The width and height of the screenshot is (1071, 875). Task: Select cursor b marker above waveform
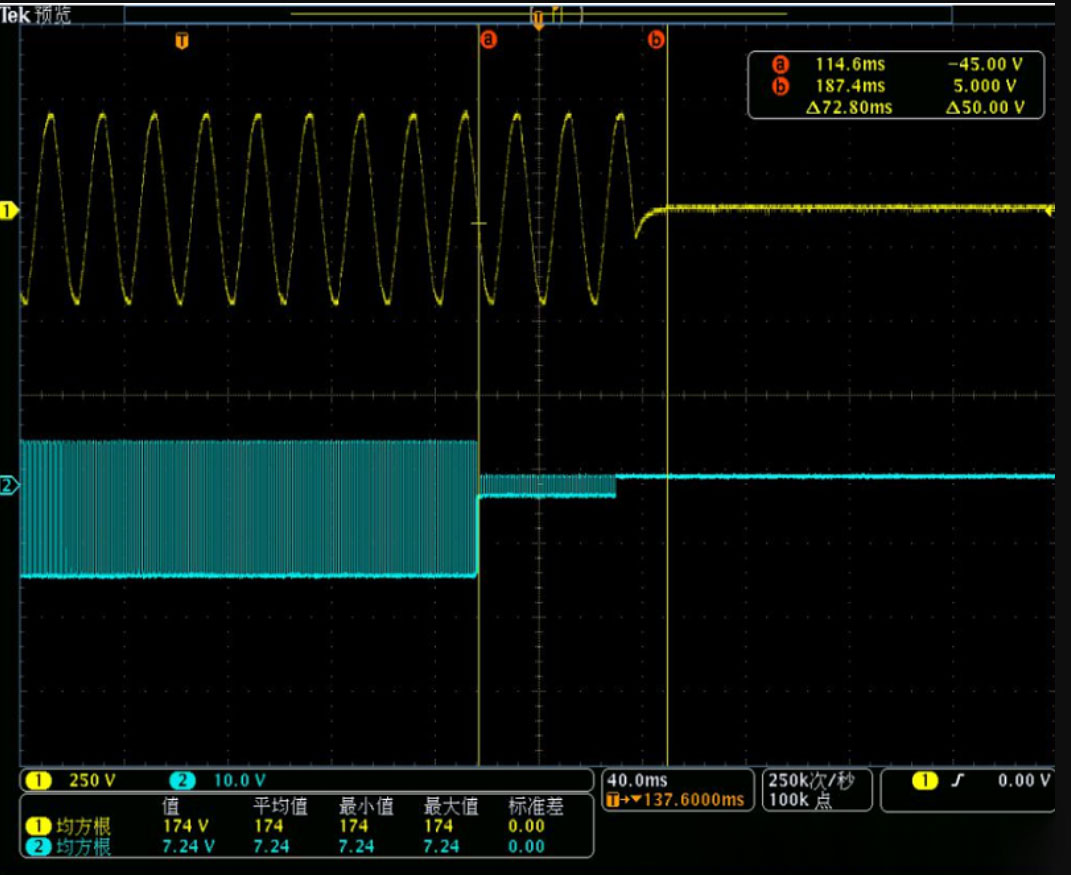pos(656,40)
